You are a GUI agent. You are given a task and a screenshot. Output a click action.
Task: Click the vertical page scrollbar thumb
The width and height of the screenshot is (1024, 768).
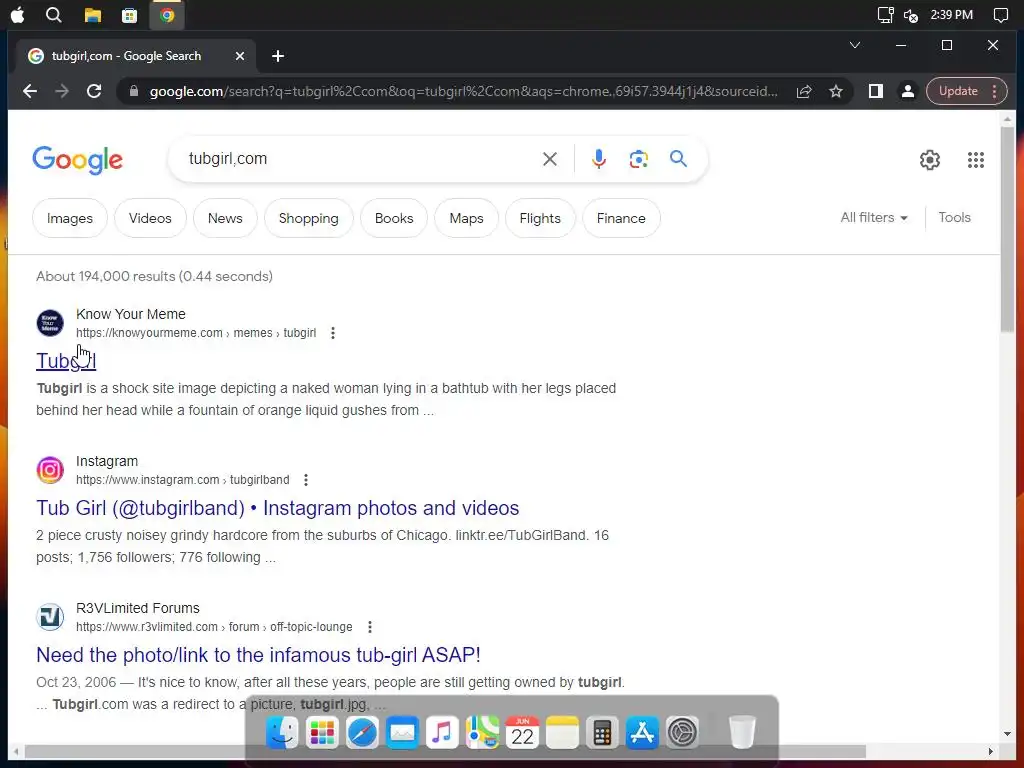click(x=1007, y=229)
